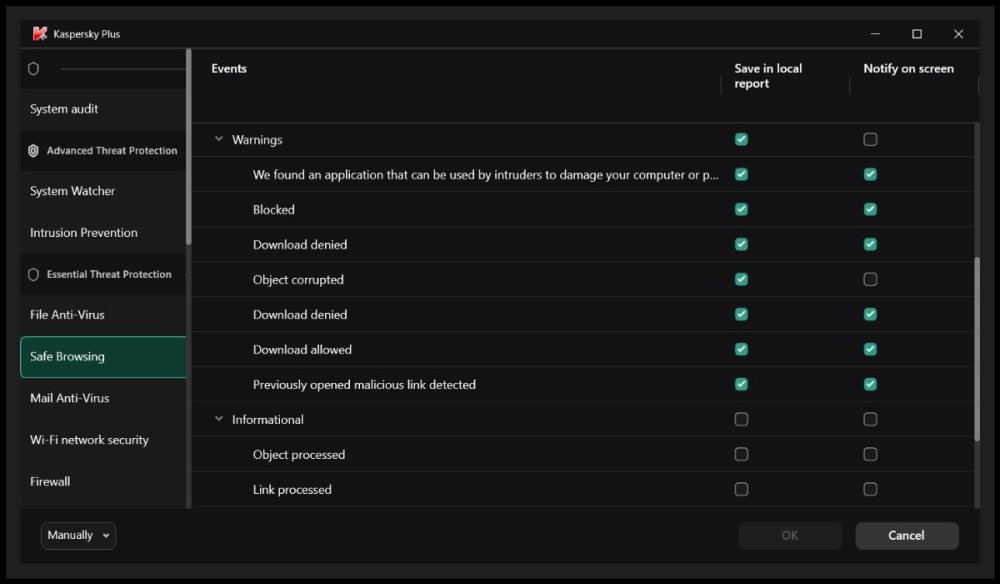The height and width of the screenshot is (584, 1000).
Task: Click the Save in local report column header
Action: point(768,76)
